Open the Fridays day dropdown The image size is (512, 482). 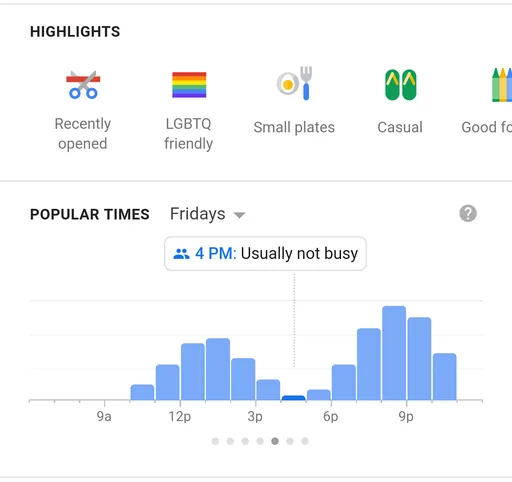click(x=207, y=214)
